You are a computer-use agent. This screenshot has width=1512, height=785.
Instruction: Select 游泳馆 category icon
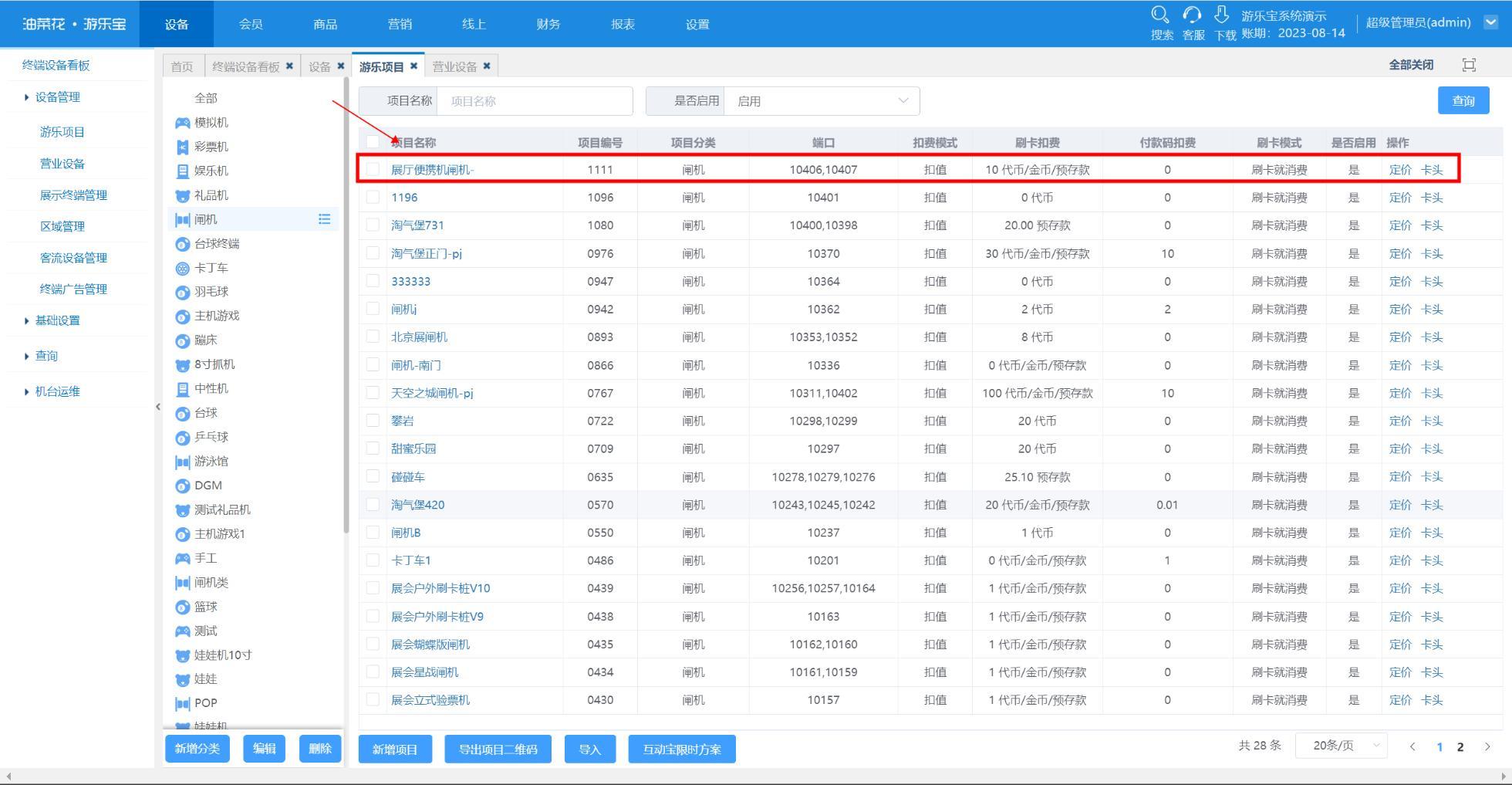pyautogui.click(x=182, y=462)
